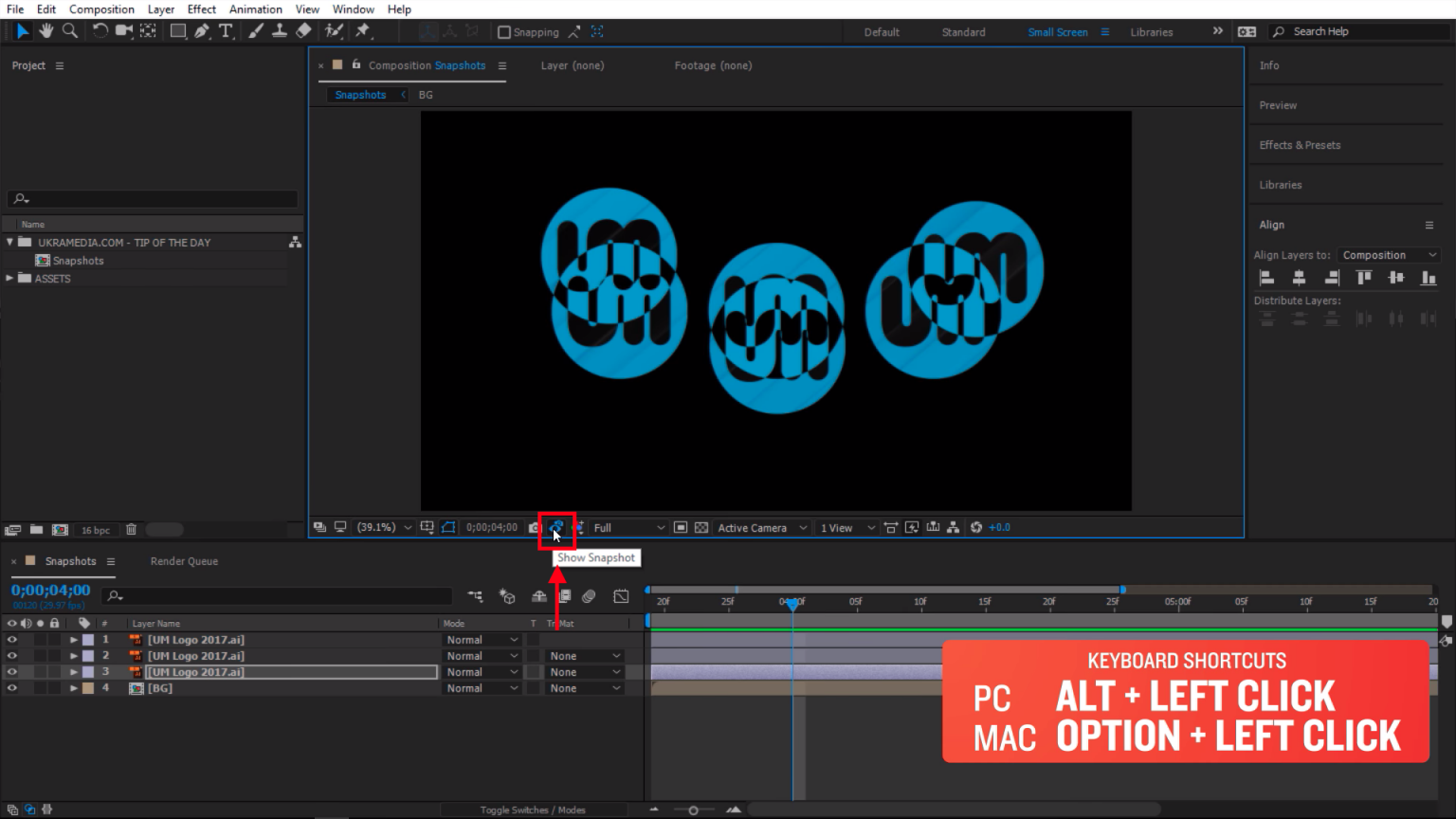Enable the Snapping checkbox
The image size is (1456, 819).
[x=504, y=32]
